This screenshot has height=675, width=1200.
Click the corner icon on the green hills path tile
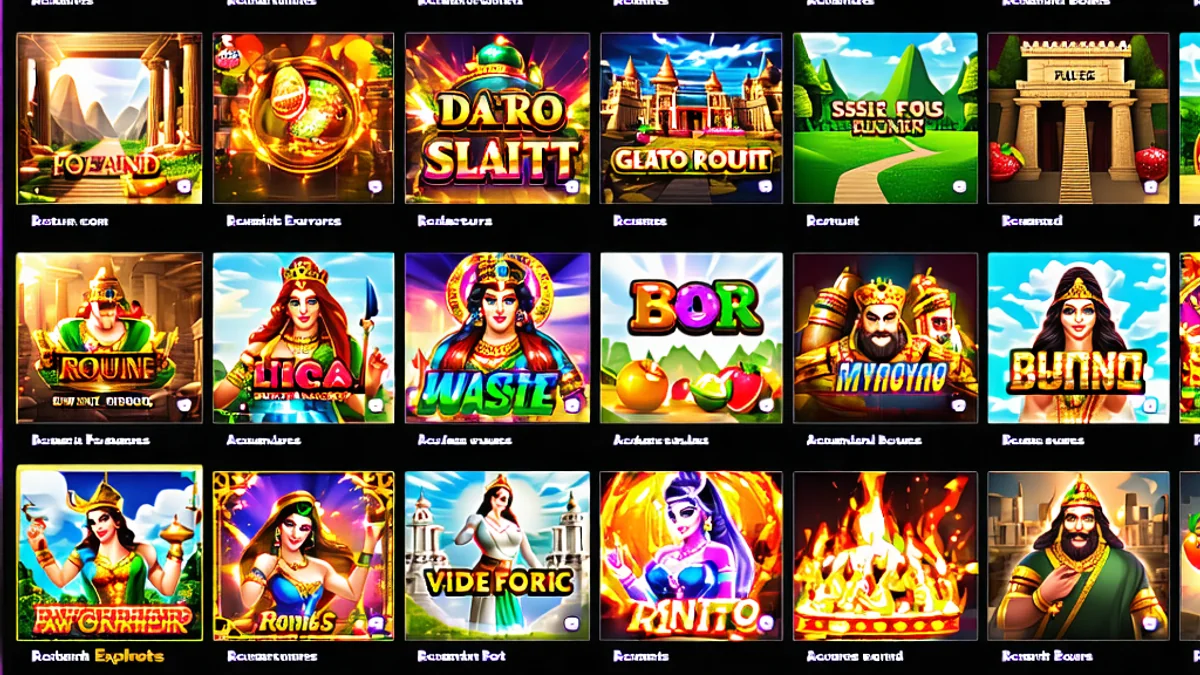click(959, 186)
